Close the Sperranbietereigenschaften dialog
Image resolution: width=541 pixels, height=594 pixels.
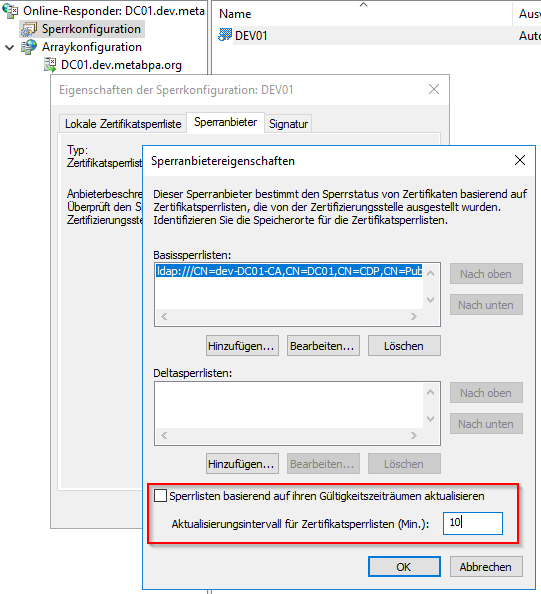pos(520,160)
